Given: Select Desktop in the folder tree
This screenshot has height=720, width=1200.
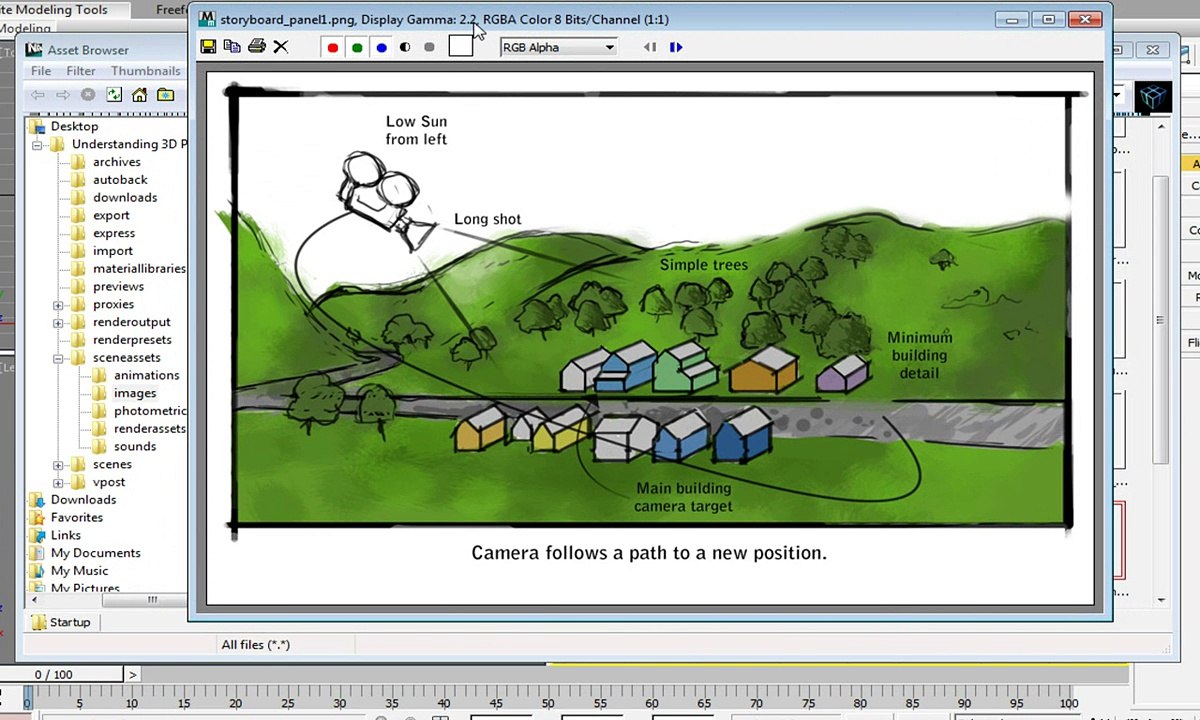Looking at the screenshot, I should pos(75,126).
